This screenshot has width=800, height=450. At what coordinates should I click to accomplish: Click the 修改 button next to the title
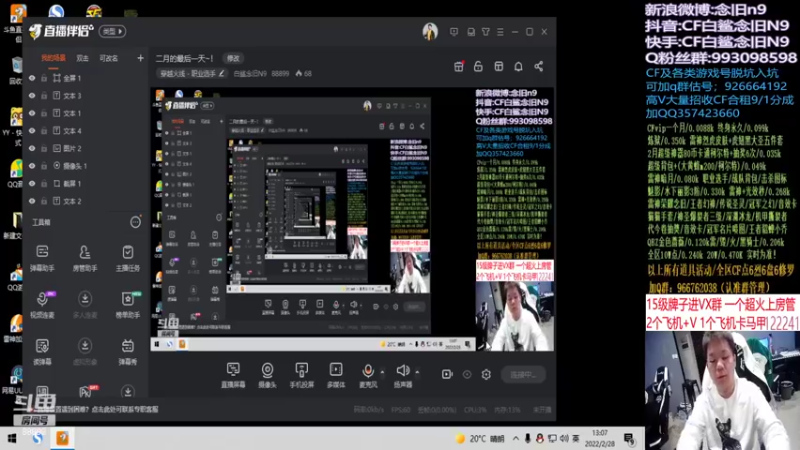point(233,59)
